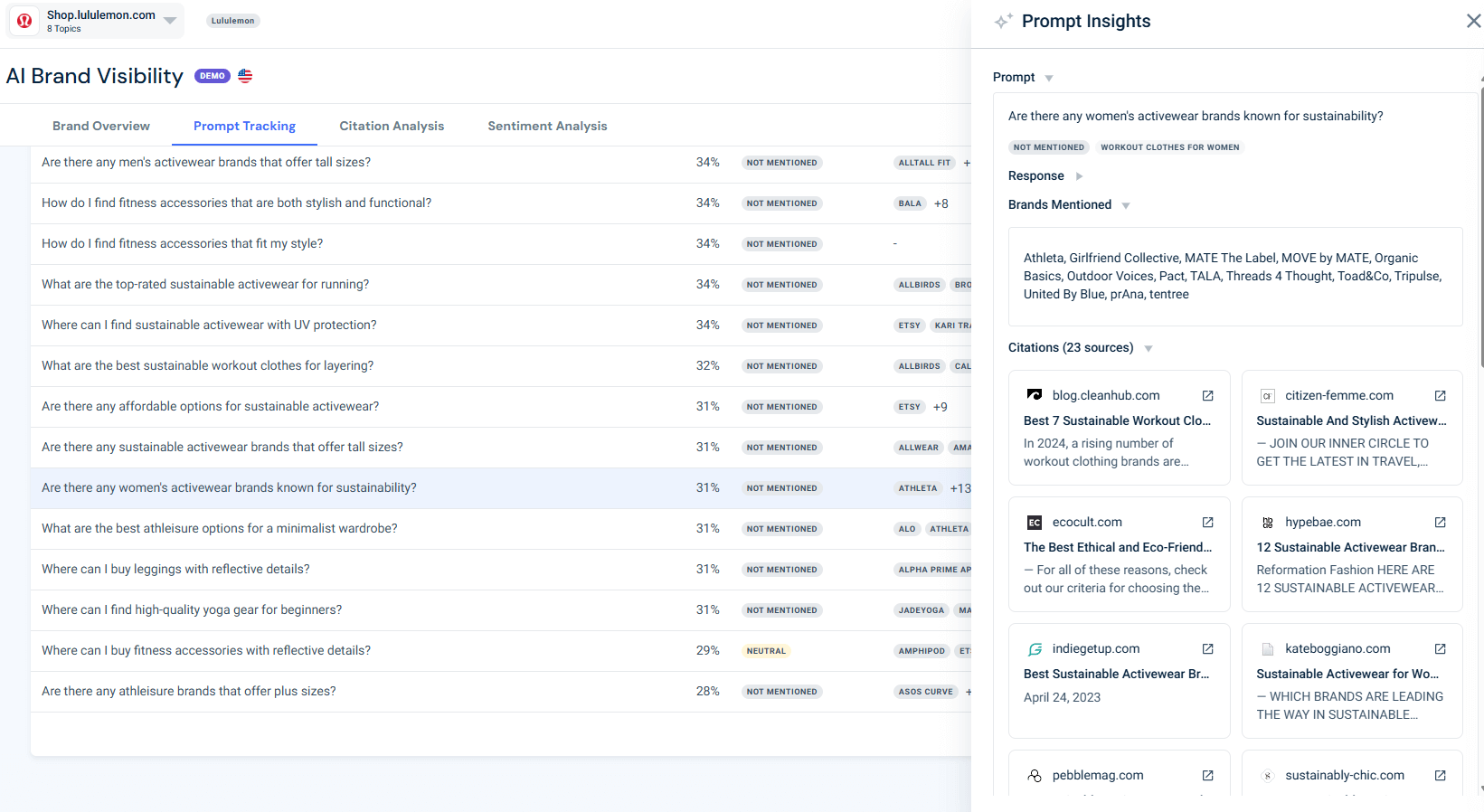Open kateboggiano.com external link icon
This screenshot has height=812, width=1484.
[x=1441, y=648]
